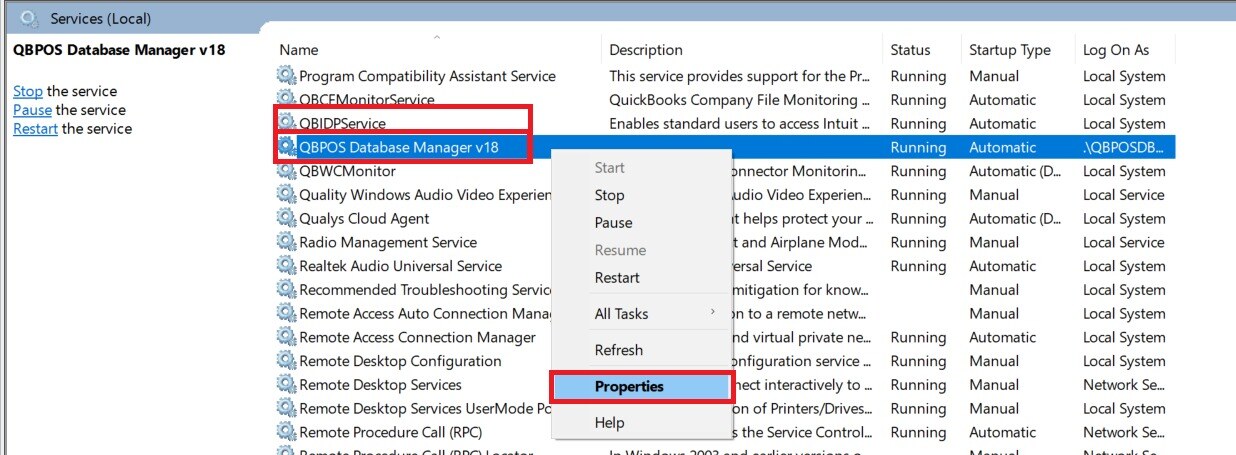
Task: Click the Realtek Audio Universal Service icon
Action: (x=287, y=267)
